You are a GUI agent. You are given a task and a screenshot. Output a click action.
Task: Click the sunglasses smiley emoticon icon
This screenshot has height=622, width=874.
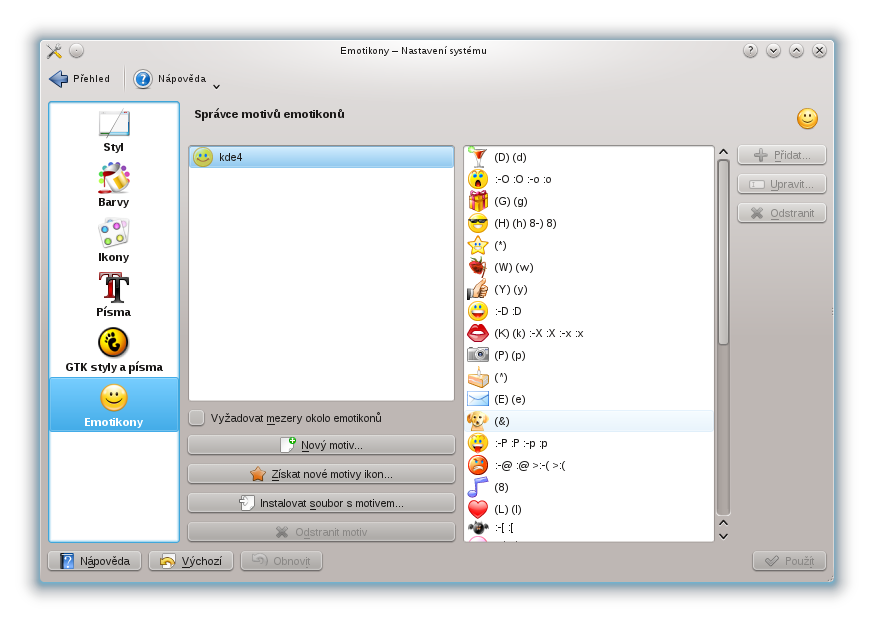[x=478, y=223]
